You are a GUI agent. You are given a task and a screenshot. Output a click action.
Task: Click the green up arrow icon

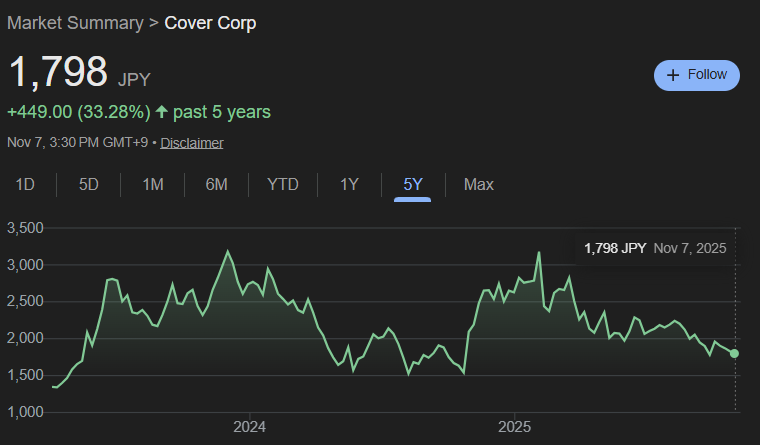(x=161, y=112)
